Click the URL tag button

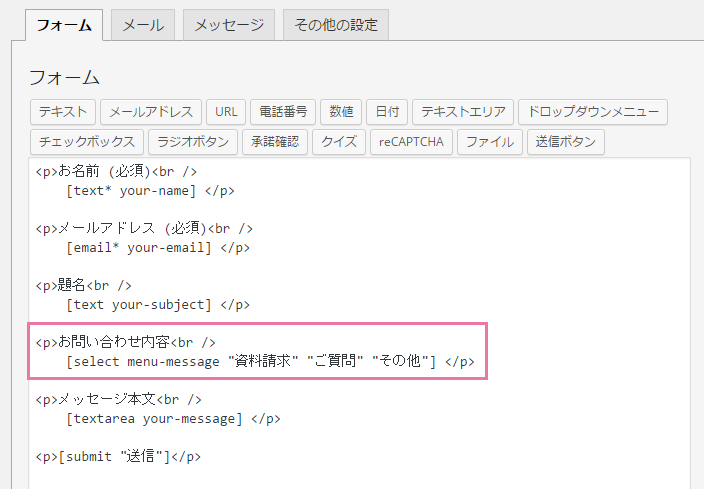226,112
